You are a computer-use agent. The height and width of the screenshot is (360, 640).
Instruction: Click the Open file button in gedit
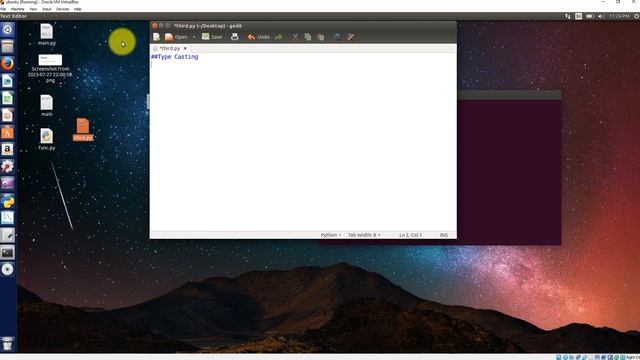[176, 37]
